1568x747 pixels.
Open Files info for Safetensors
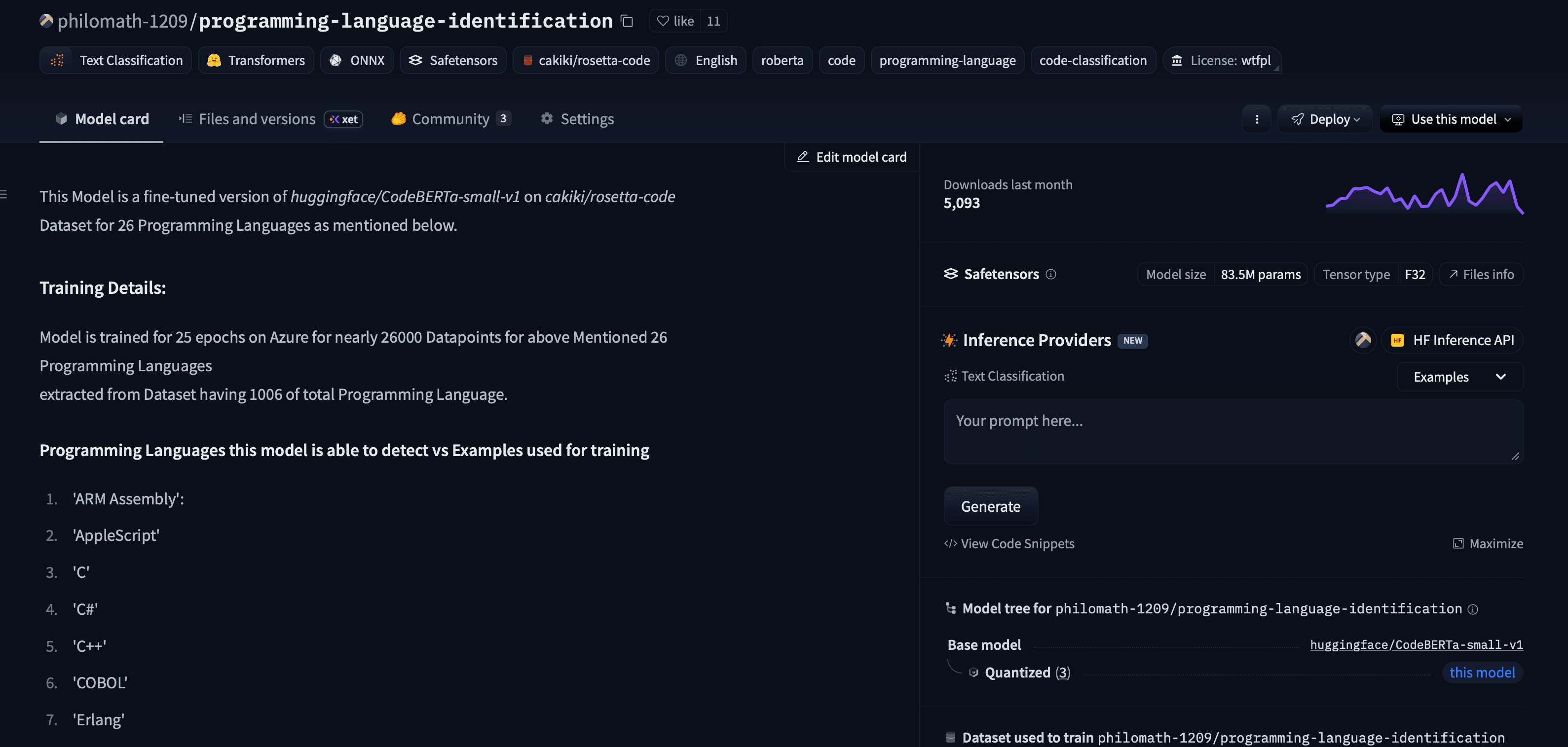pos(1481,274)
